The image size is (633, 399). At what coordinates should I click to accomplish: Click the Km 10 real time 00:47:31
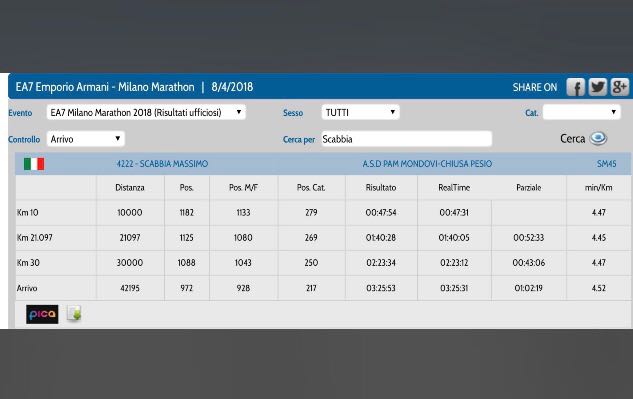(x=454, y=212)
